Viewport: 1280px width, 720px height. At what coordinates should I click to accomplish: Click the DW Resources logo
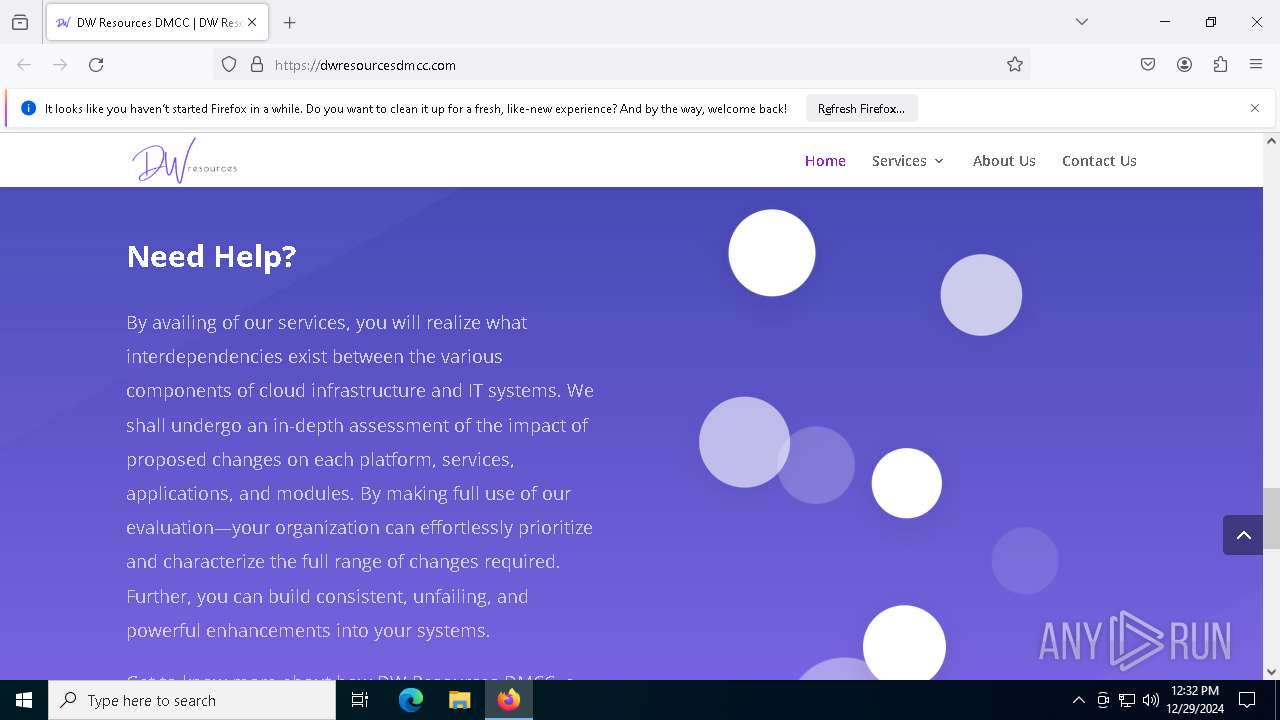(185, 160)
